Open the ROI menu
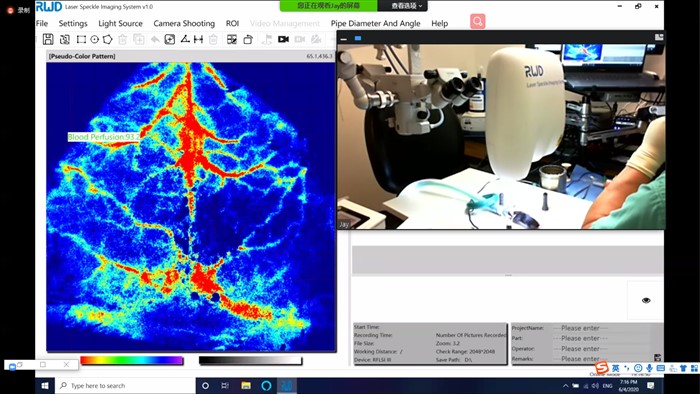This screenshot has height=394, width=700. coord(232,23)
